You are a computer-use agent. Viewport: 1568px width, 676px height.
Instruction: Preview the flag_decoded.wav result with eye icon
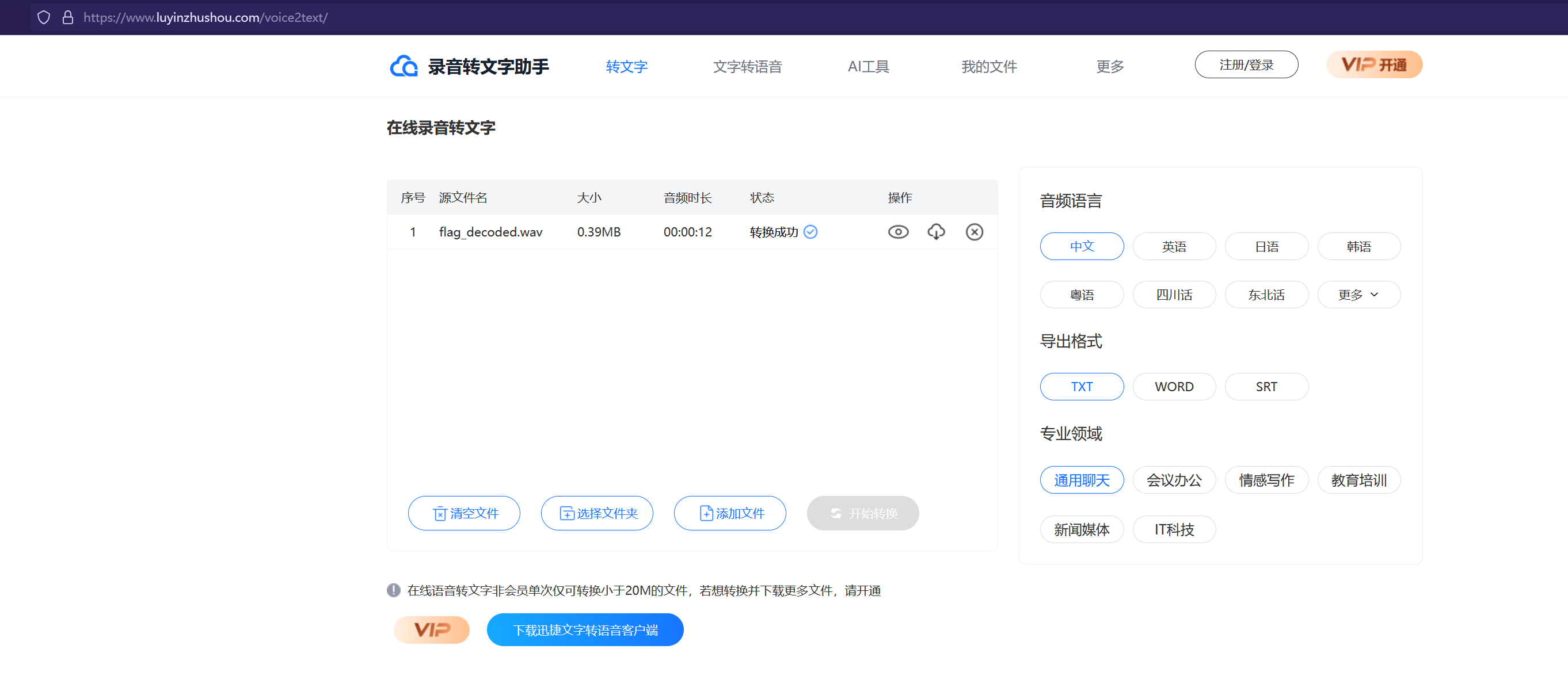tap(898, 232)
